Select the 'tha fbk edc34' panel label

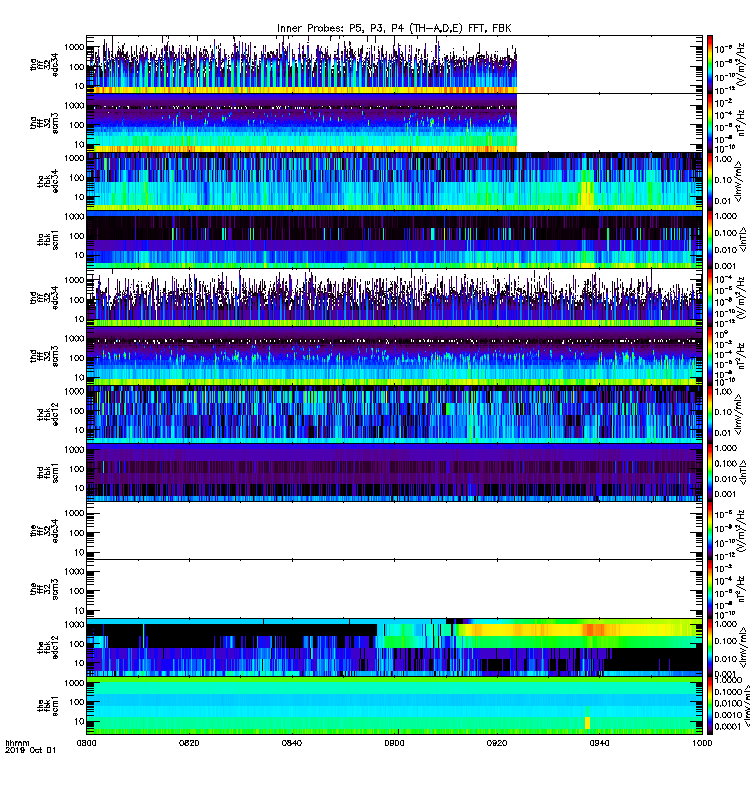[48, 181]
